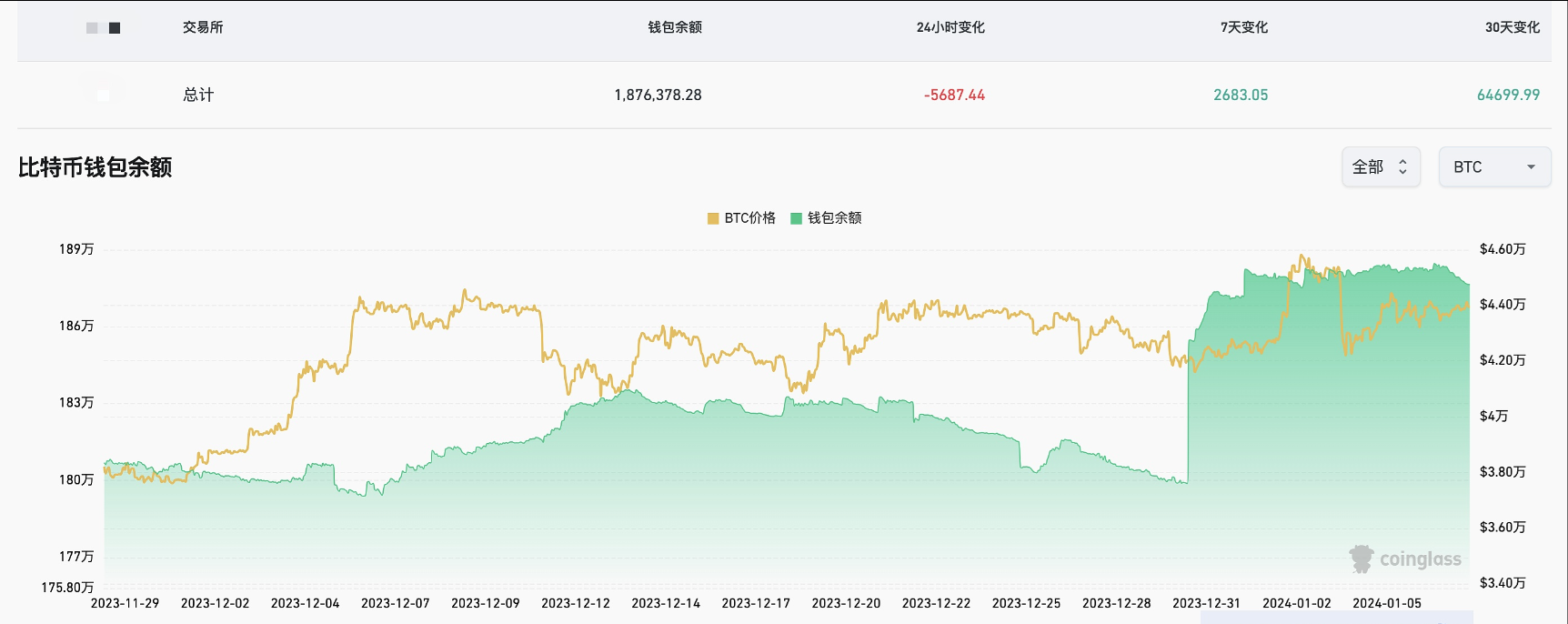1568x624 pixels.
Task: Sort by 交易所 column header
Action: pyautogui.click(x=203, y=27)
